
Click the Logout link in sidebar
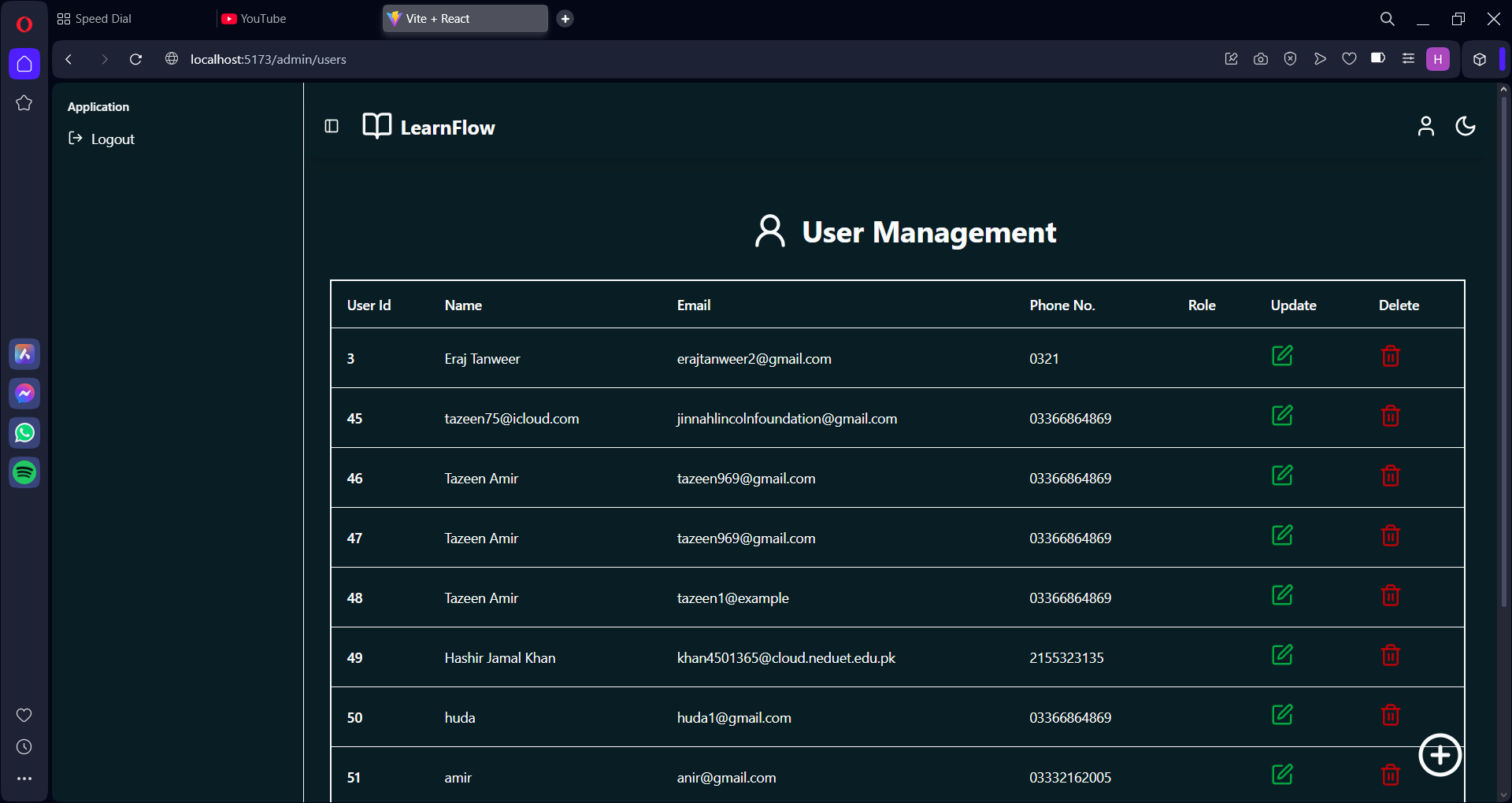pyautogui.click(x=113, y=139)
